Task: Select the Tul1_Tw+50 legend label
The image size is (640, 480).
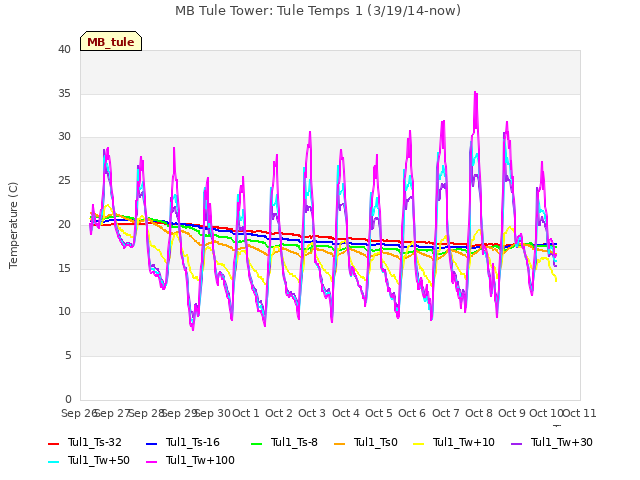Action: coord(99,460)
